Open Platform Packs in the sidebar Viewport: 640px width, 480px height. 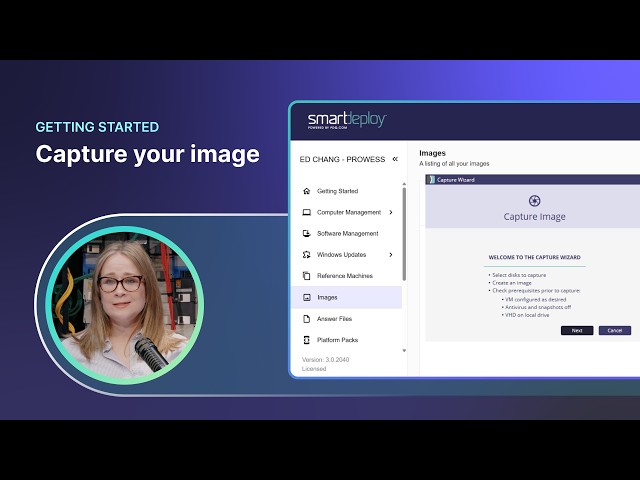point(346,340)
